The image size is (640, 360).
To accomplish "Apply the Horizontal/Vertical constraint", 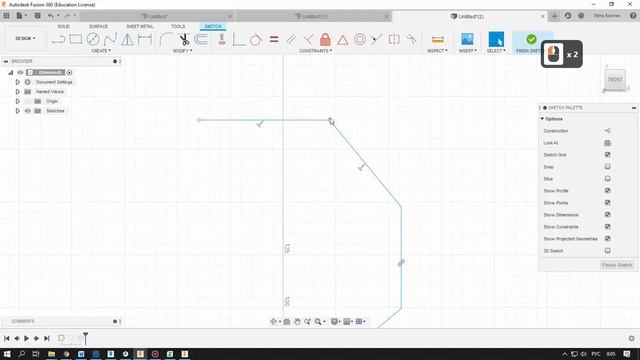I will (222, 40).
